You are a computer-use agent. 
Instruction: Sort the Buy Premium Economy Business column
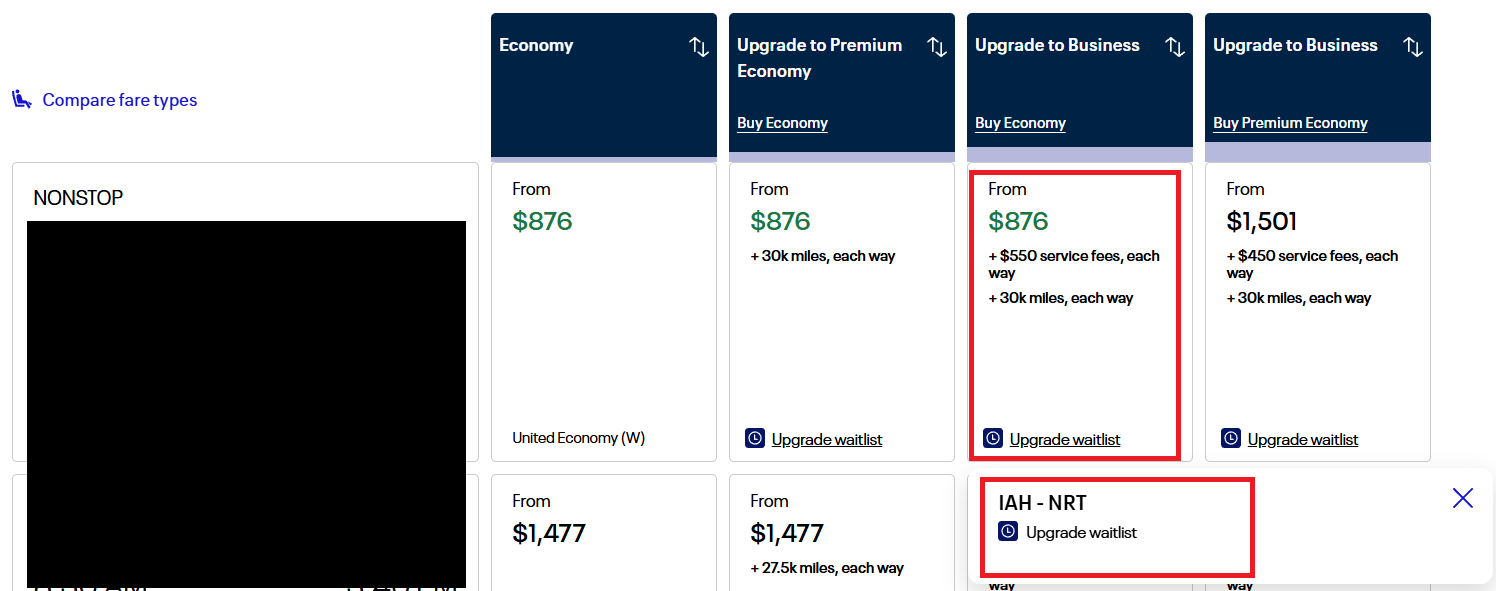tap(1413, 46)
